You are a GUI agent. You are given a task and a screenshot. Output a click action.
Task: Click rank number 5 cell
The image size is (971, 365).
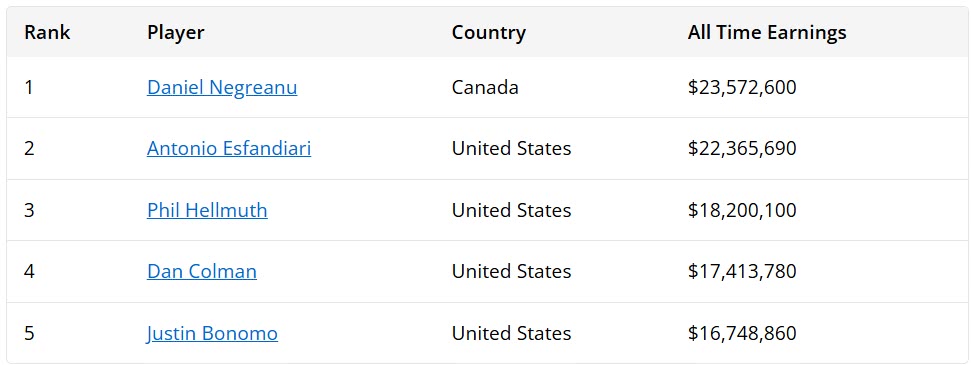point(29,333)
